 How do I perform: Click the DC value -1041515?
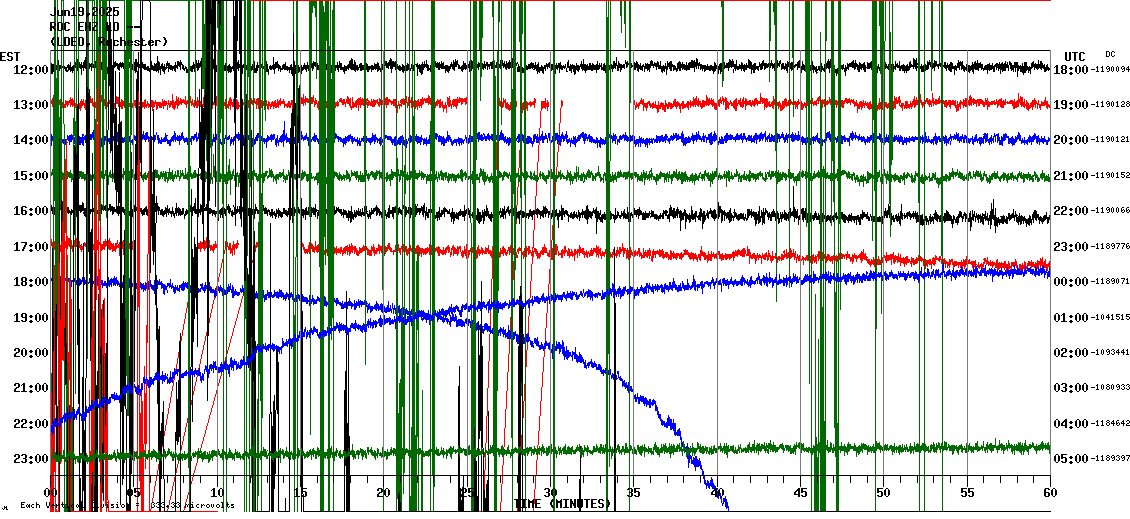pos(1109,317)
